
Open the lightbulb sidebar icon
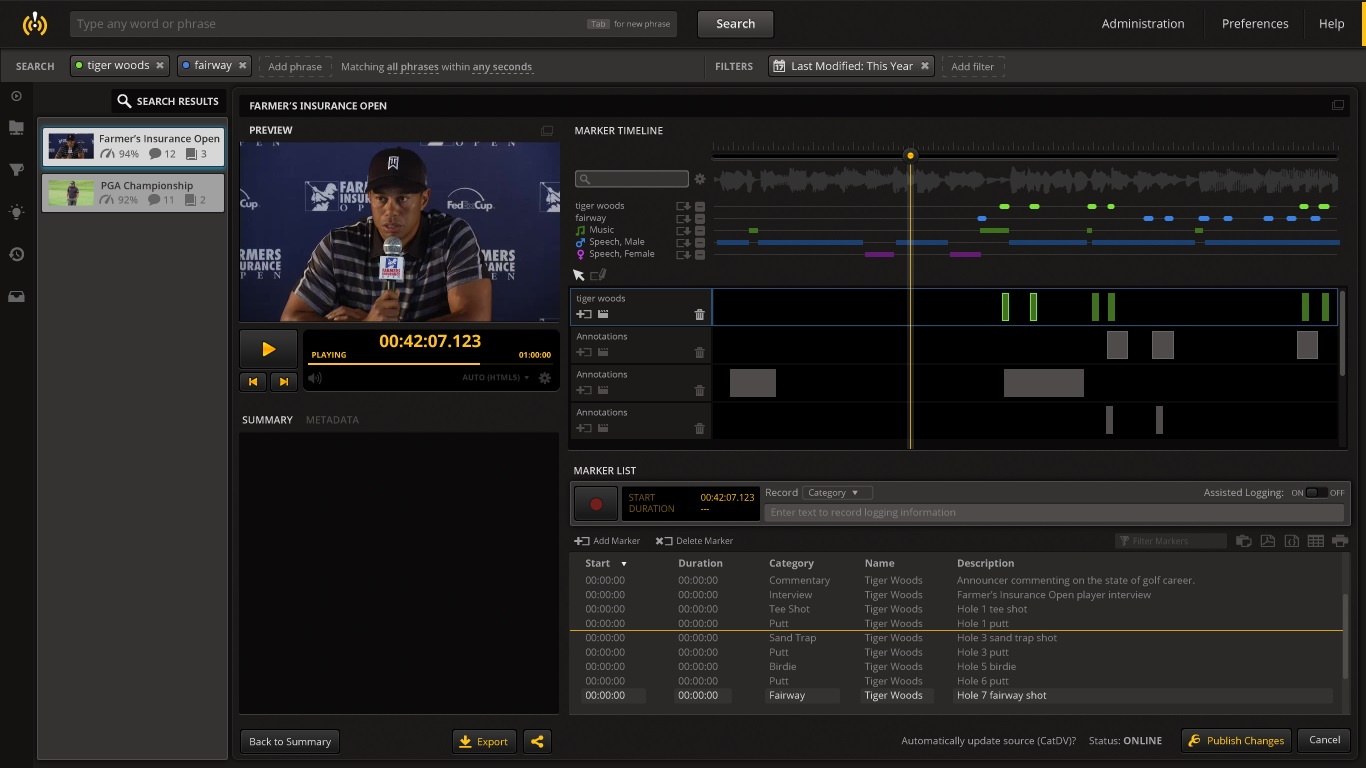point(16,212)
